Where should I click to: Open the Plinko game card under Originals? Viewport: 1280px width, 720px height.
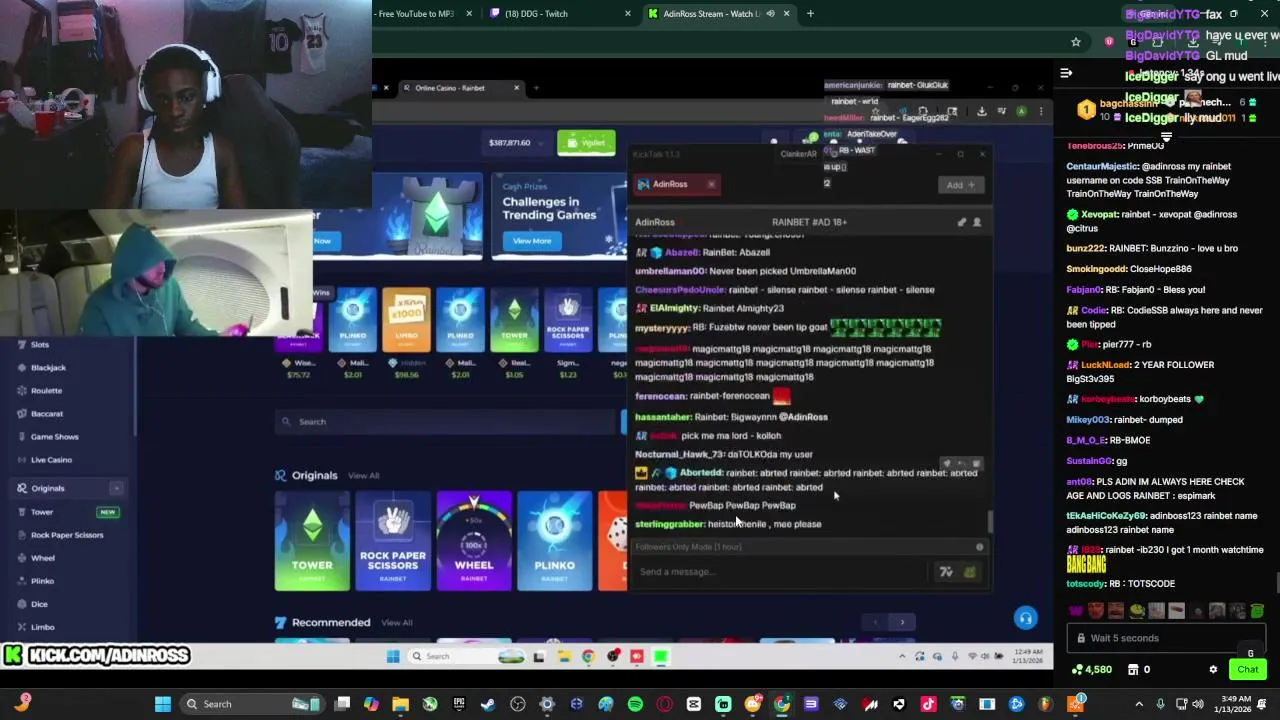coord(554,541)
